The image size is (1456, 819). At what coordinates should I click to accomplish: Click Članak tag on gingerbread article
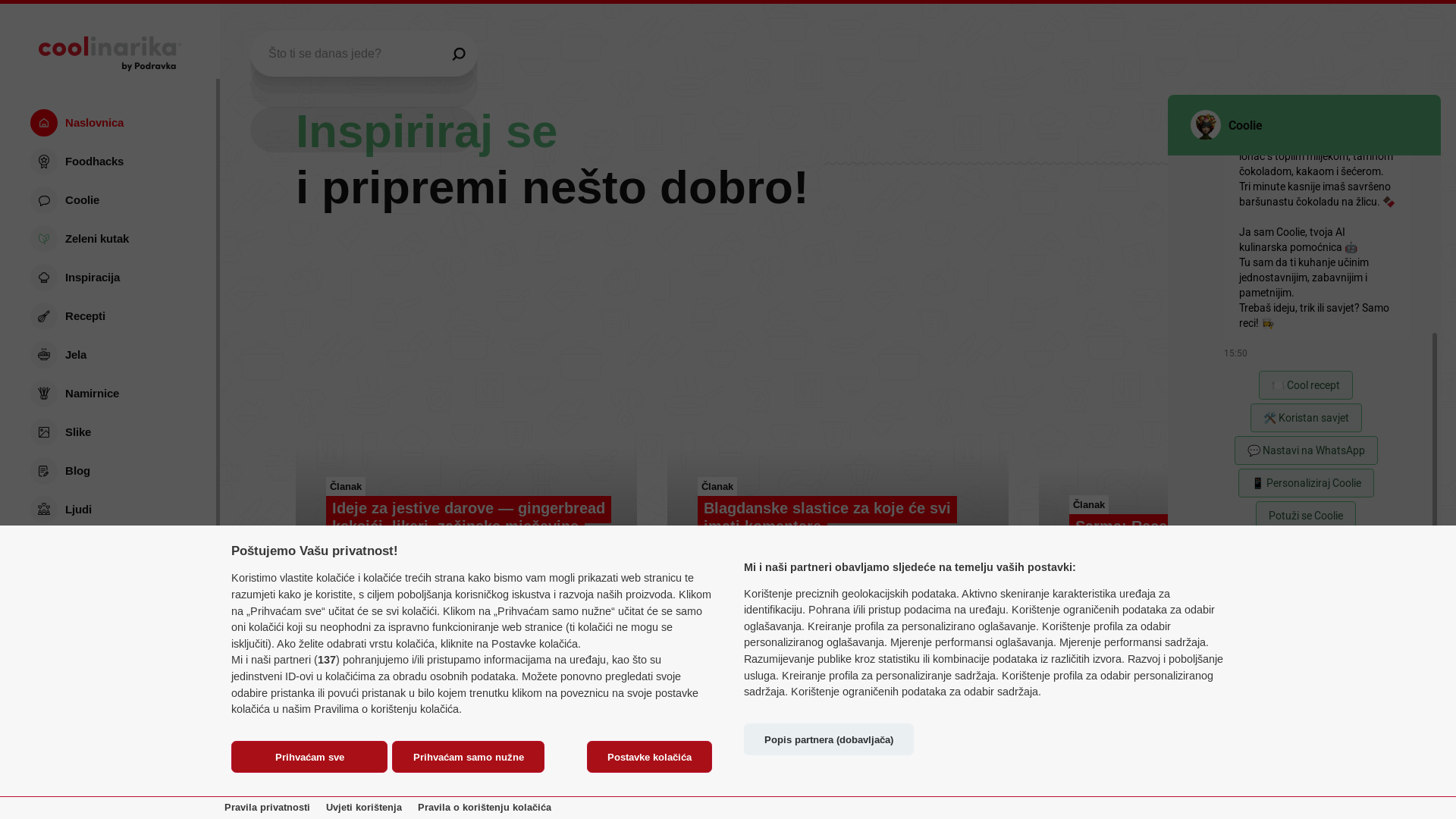pyautogui.click(x=346, y=487)
